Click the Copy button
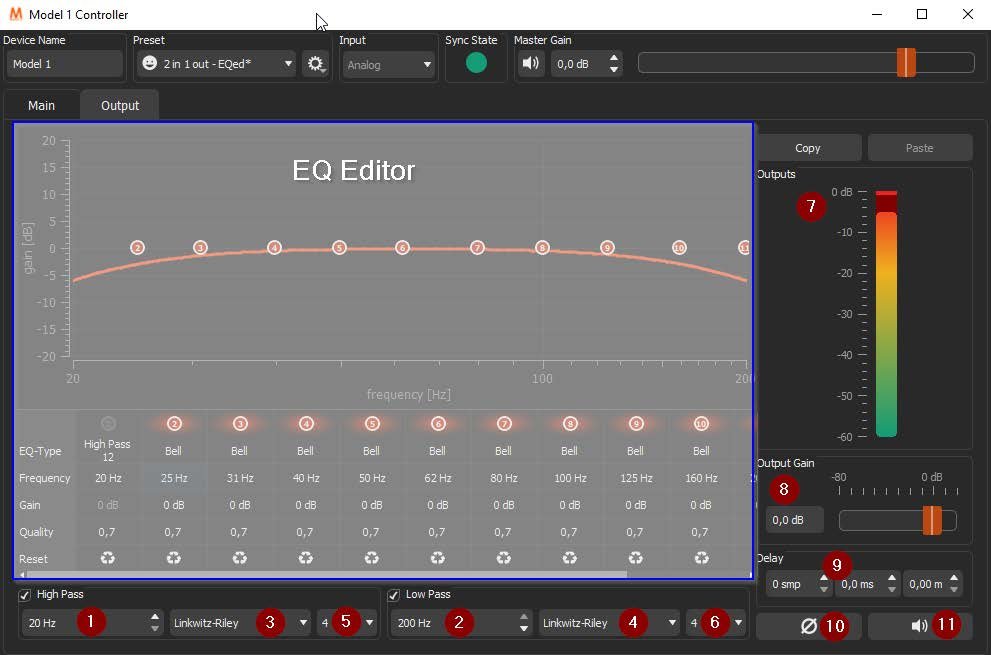This screenshot has width=991, height=655. click(x=808, y=148)
